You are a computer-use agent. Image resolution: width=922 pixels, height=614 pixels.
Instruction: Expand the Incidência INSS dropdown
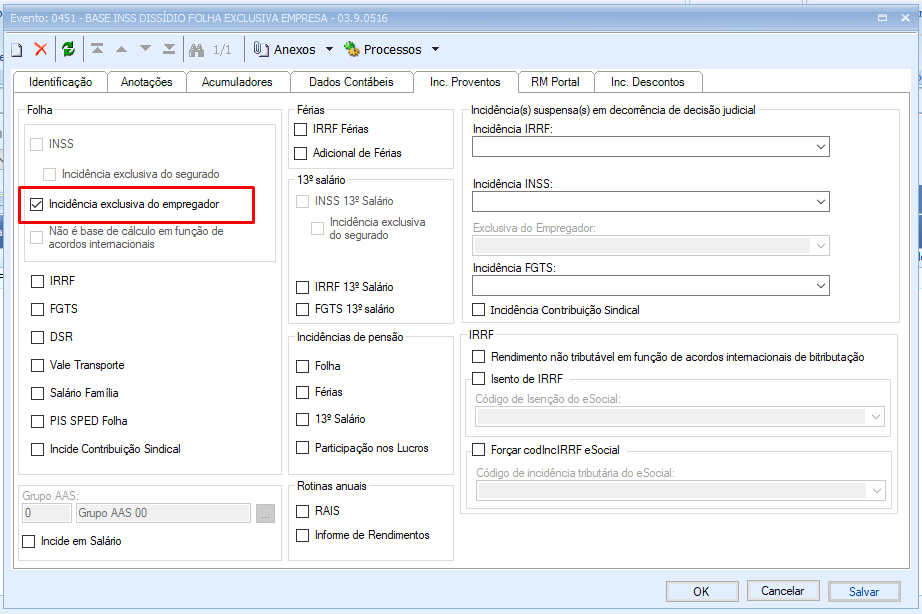click(820, 202)
